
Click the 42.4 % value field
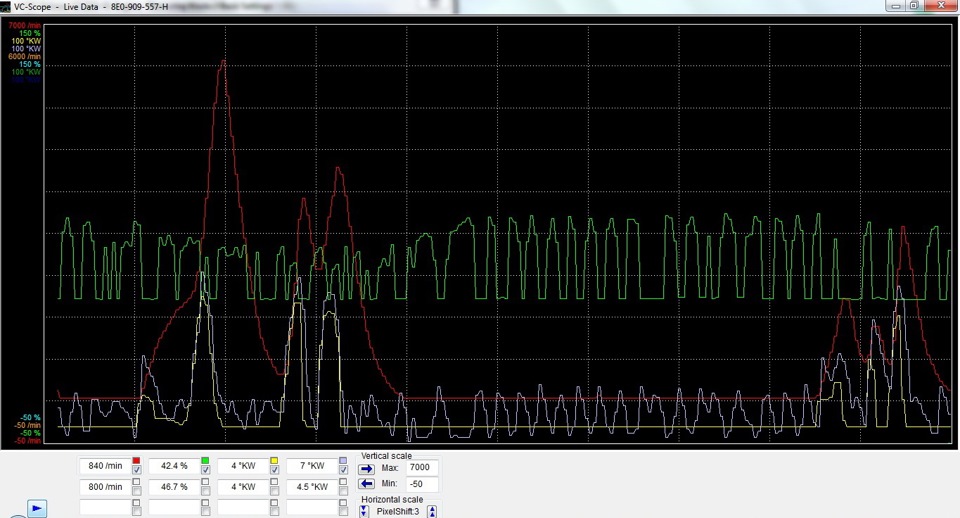click(174, 466)
